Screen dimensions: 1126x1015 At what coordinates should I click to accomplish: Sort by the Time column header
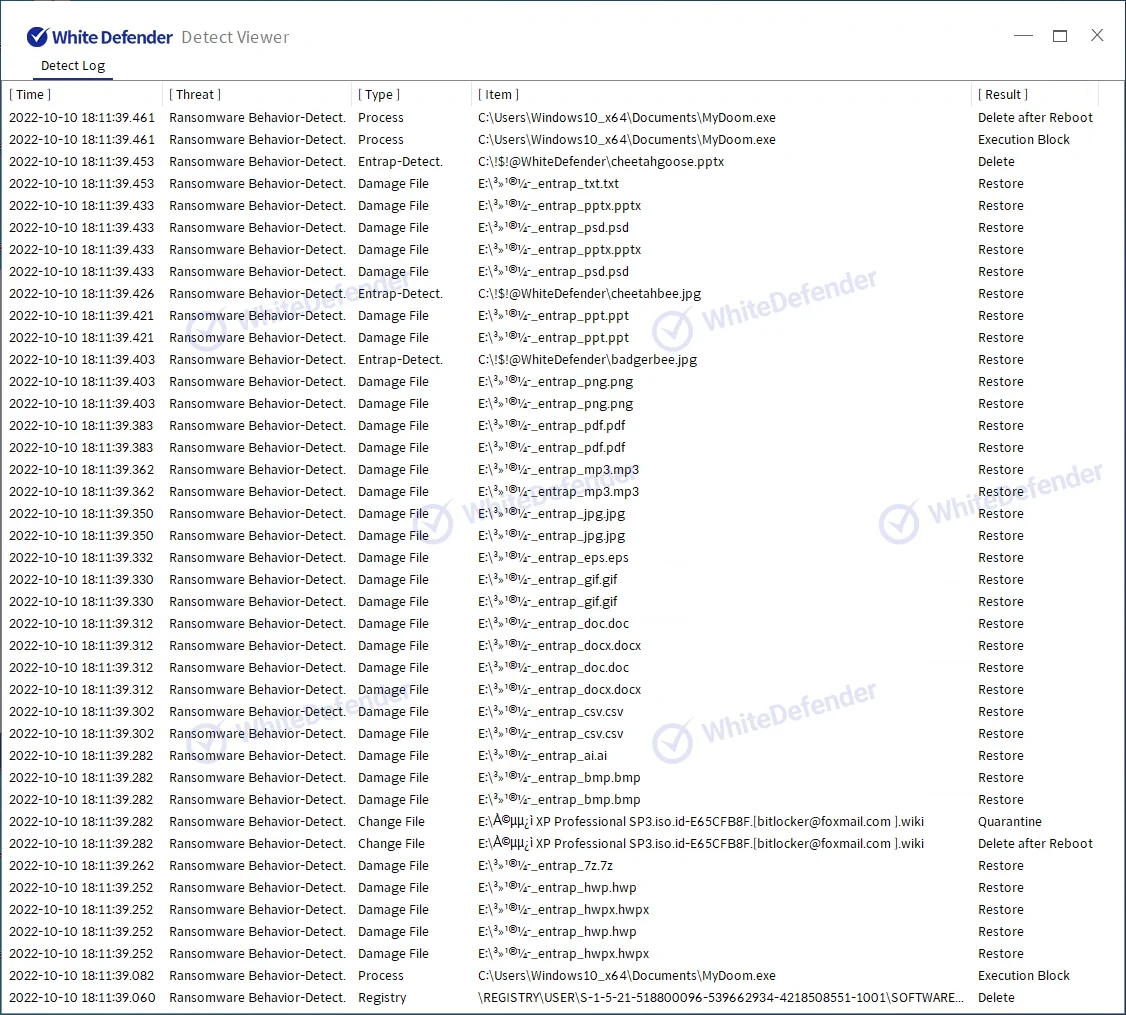(30, 95)
